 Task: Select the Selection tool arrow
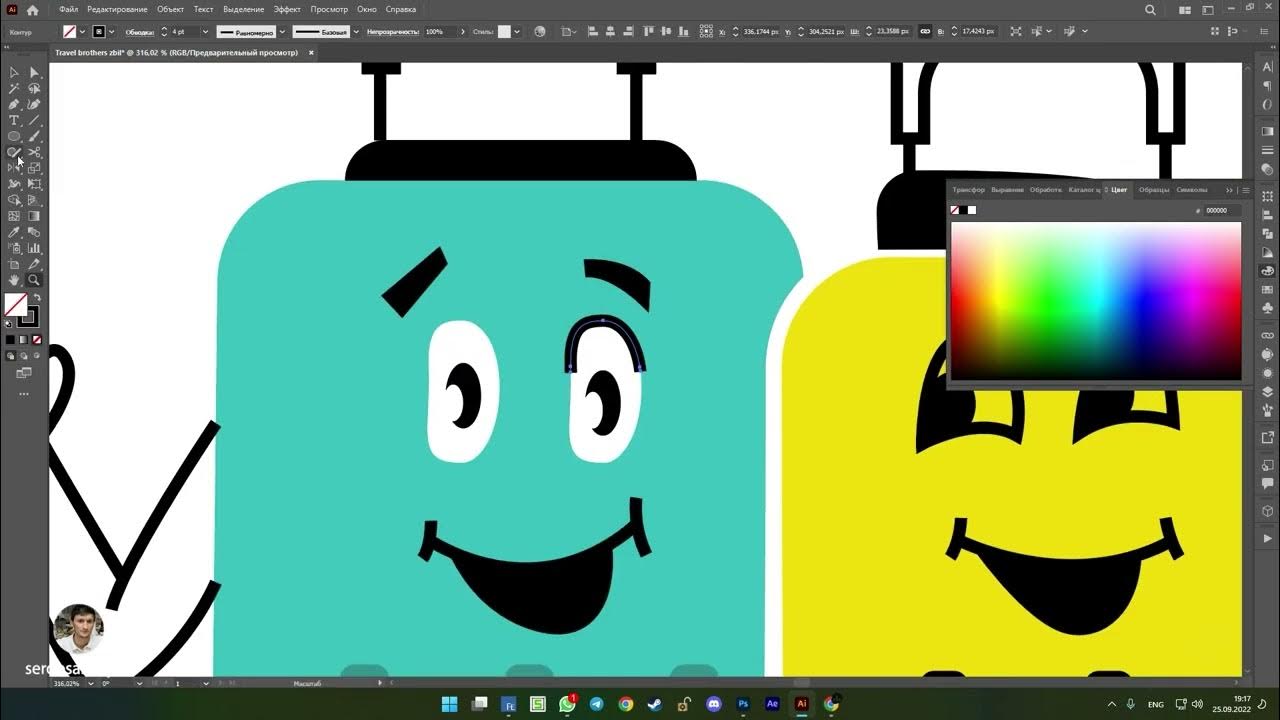(x=14, y=72)
